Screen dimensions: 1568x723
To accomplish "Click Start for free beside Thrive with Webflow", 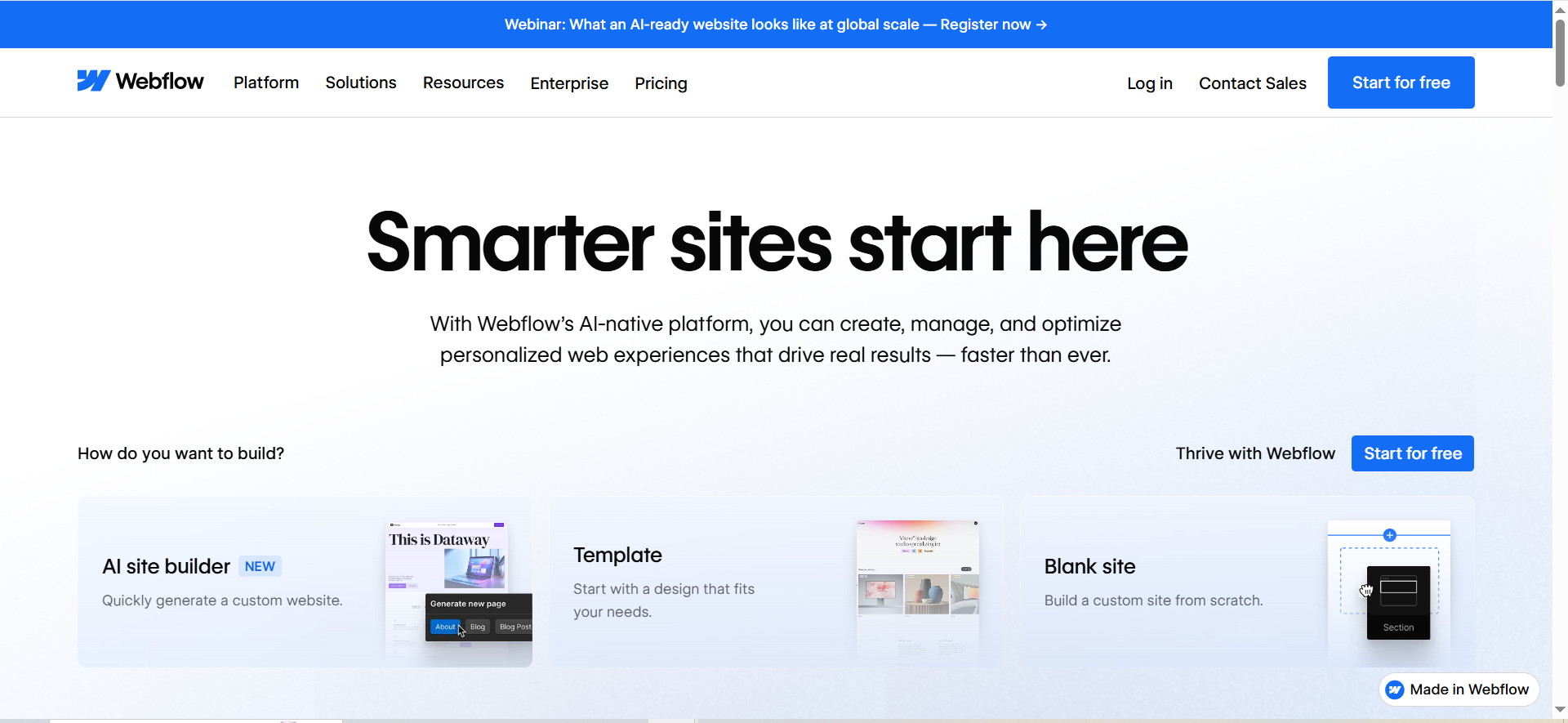I will [1413, 453].
